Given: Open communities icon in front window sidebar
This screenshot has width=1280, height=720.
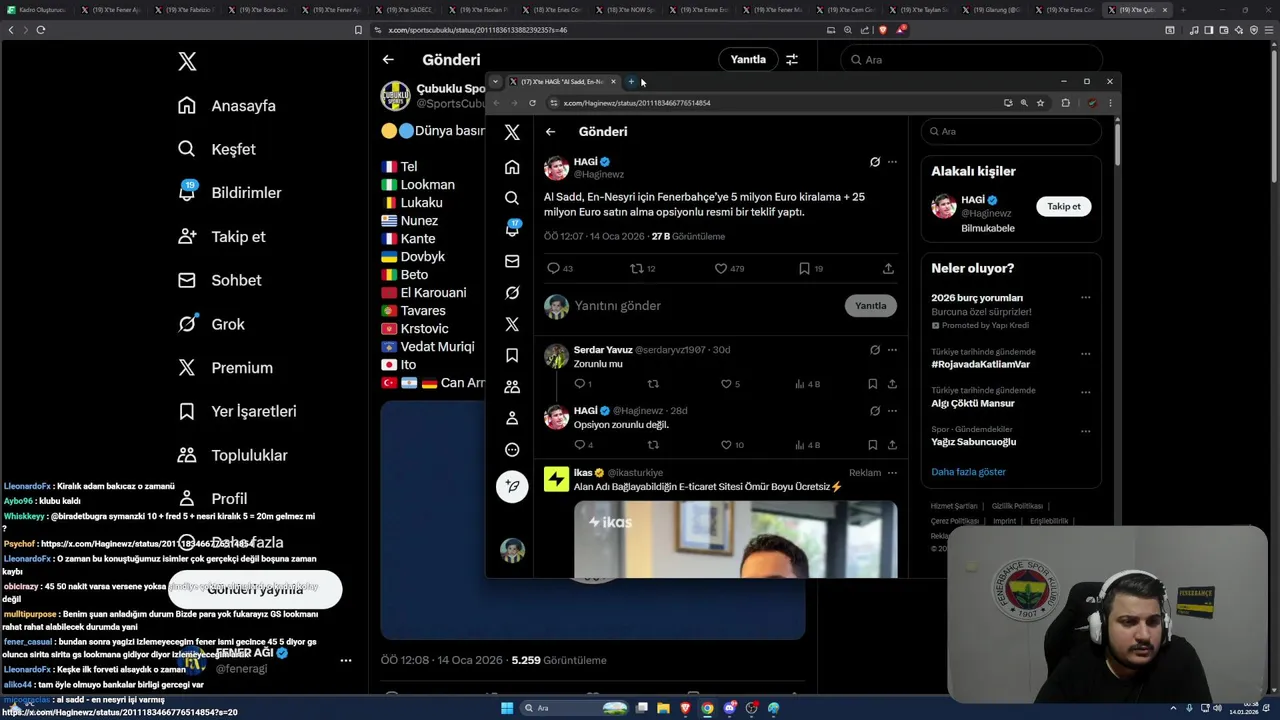Looking at the screenshot, I should pos(512,387).
